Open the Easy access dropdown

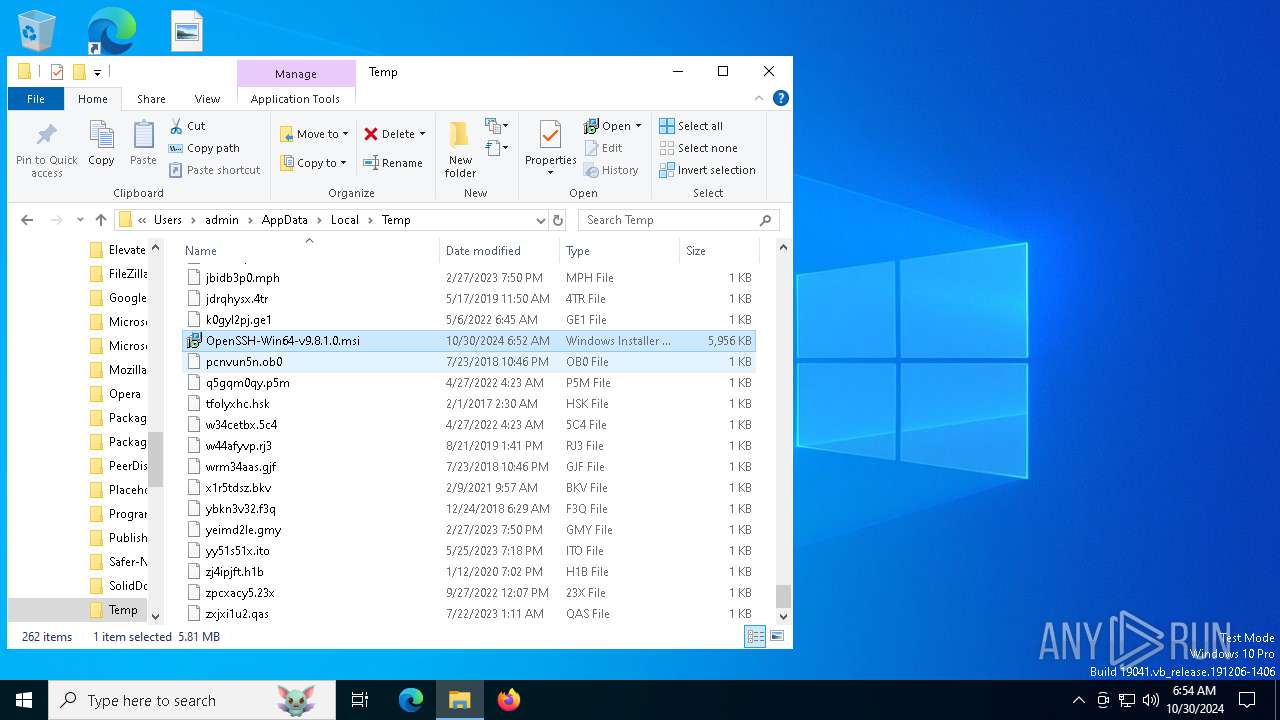click(497, 148)
